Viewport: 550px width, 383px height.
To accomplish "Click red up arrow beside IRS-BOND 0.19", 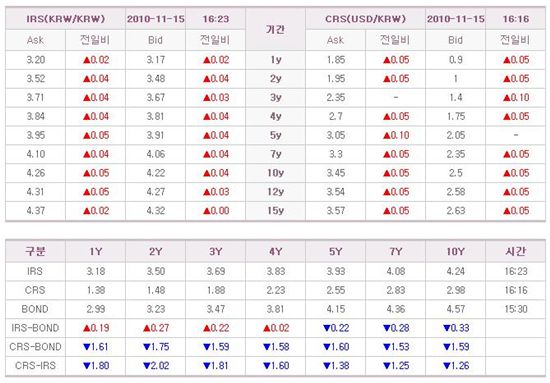I will pos(87,328).
